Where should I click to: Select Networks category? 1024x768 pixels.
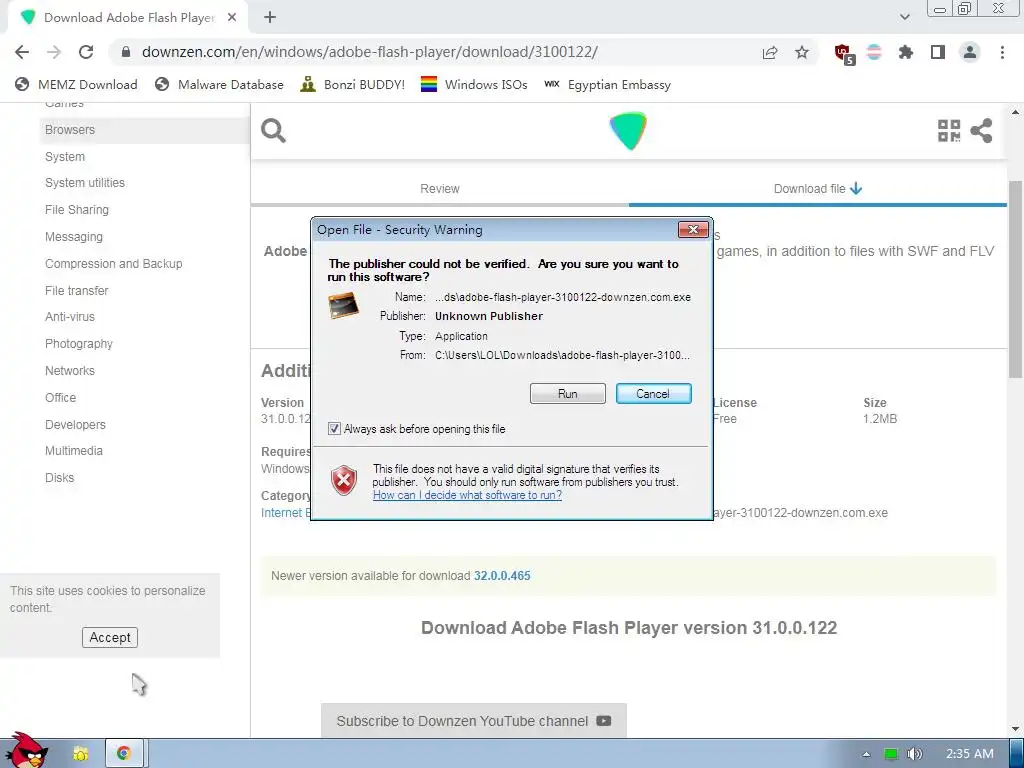(70, 371)
